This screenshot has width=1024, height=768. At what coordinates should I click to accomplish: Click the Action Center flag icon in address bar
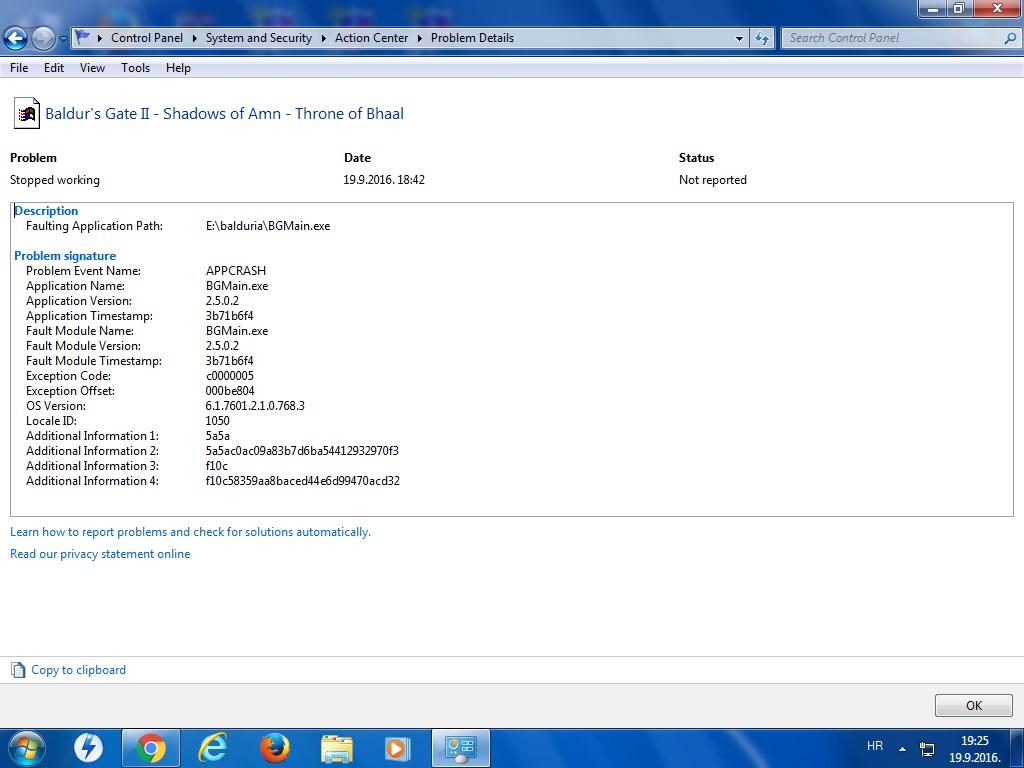tap(82, 37)
